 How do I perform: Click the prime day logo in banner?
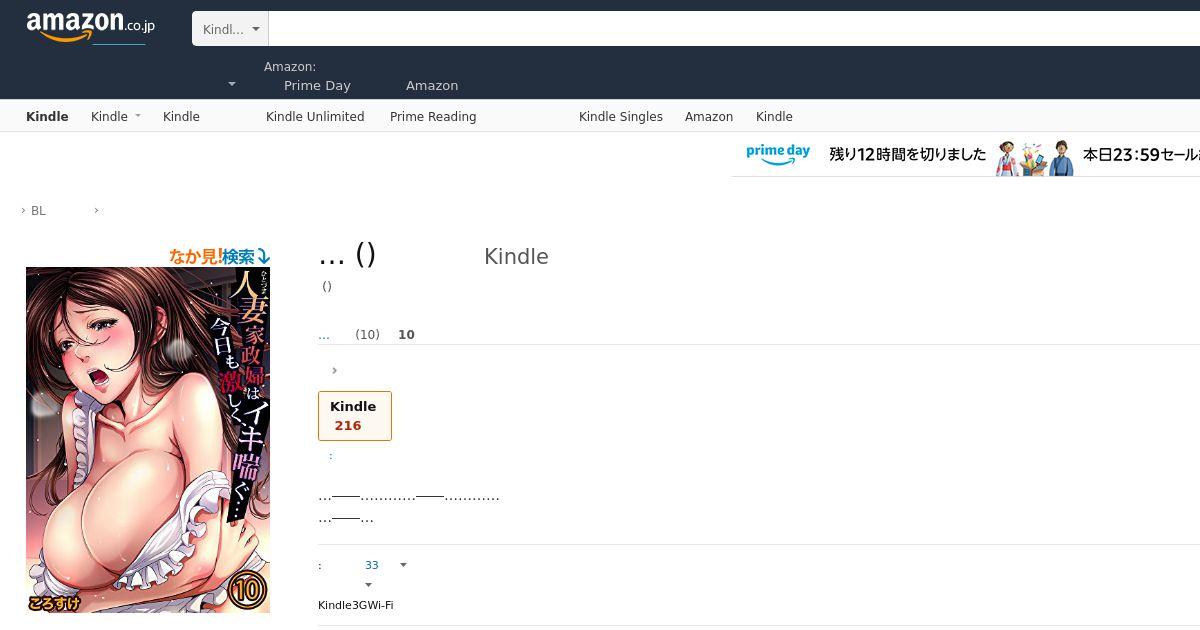tap(778, 155)
